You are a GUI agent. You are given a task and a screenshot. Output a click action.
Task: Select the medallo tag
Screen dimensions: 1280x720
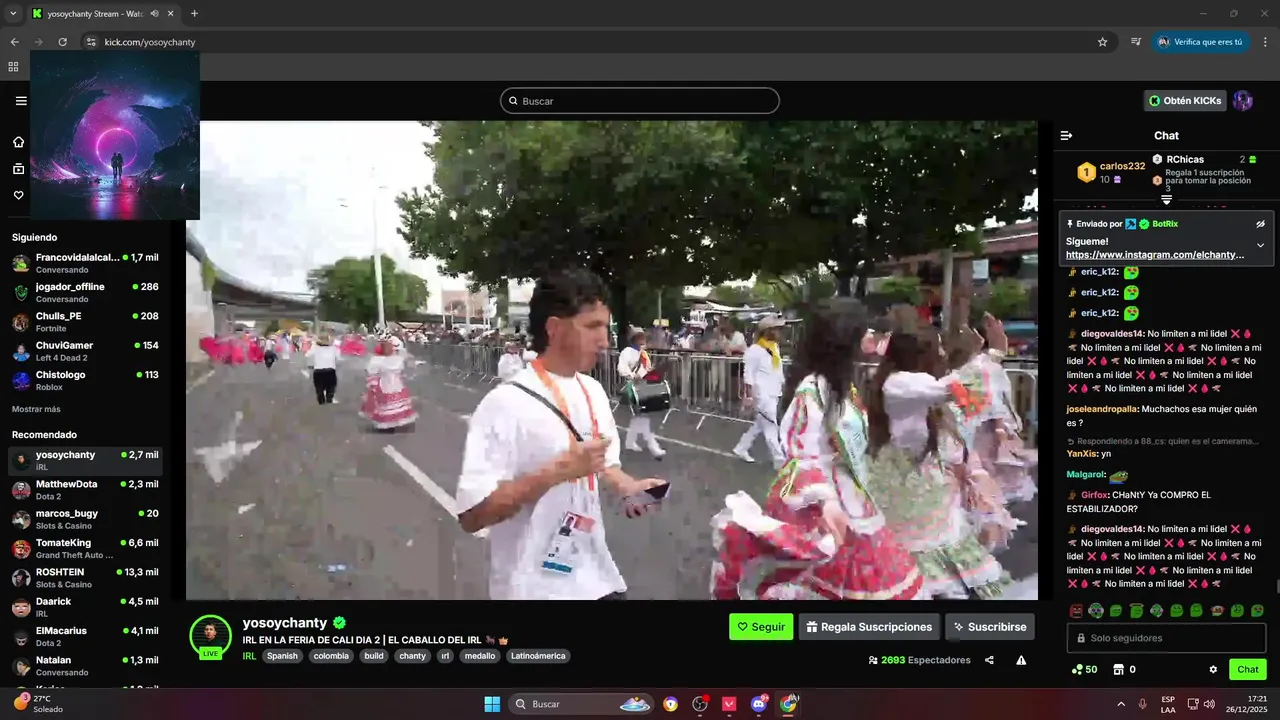coord(479,656)
